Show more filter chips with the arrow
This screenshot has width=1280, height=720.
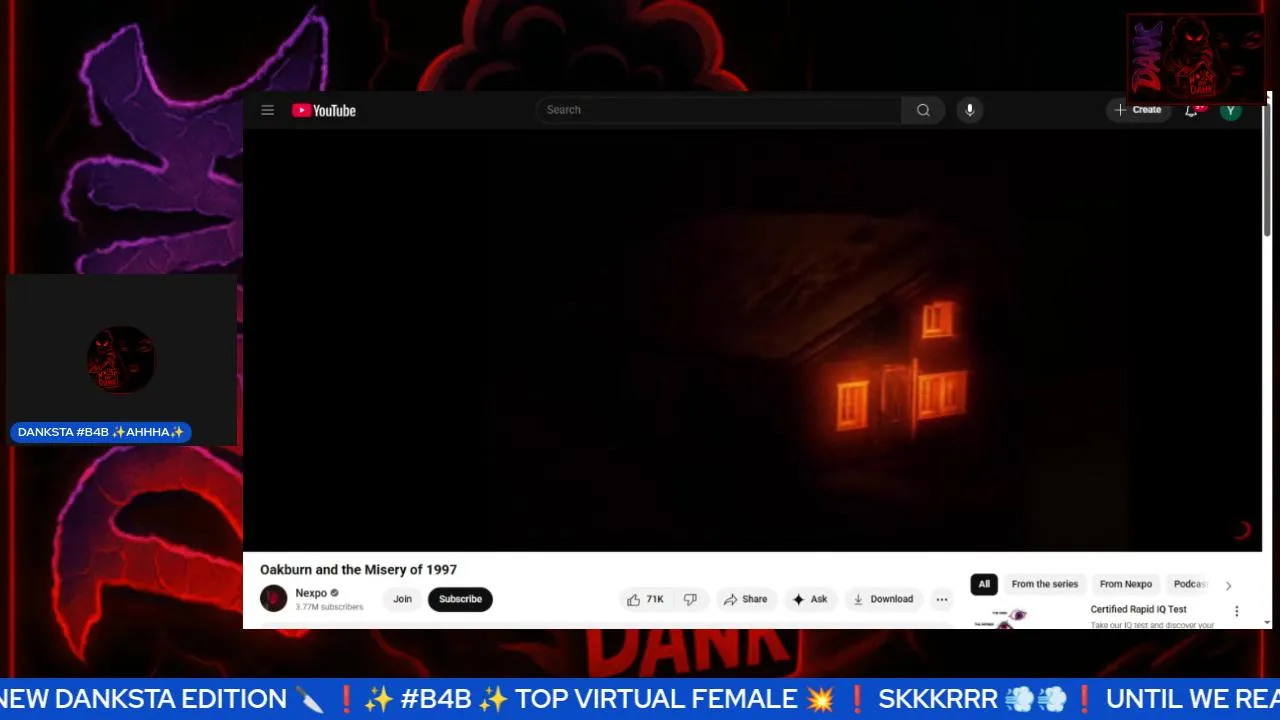coord(1228,585)
